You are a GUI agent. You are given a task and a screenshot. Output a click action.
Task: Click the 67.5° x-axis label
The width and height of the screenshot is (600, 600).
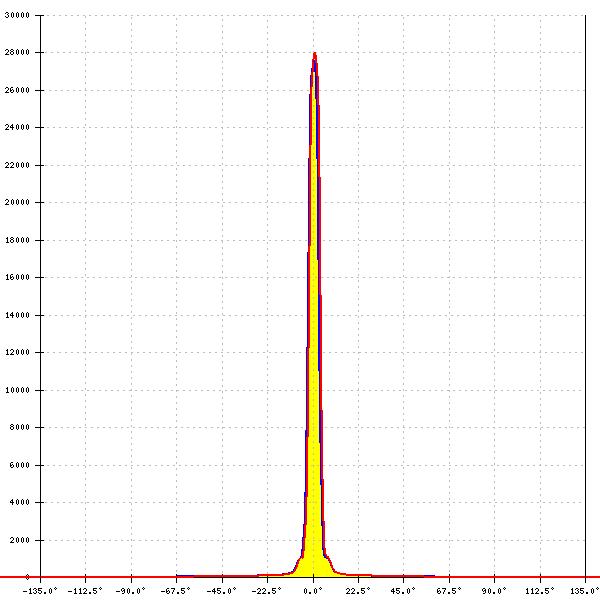pyautogui.click(x=449, y=591)
